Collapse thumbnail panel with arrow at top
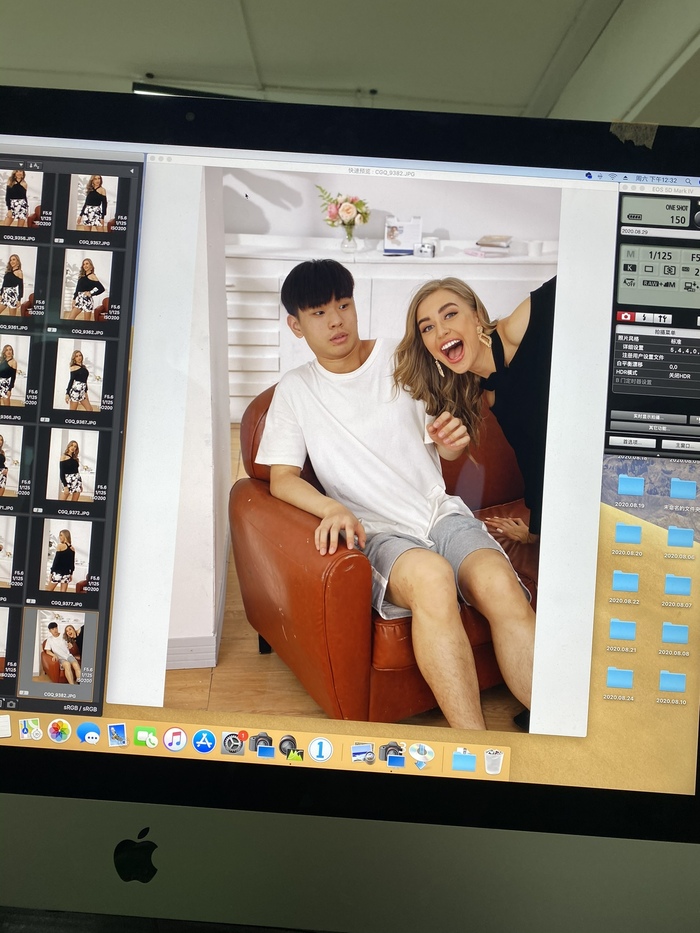Image resolution: width=700 pixels, height=933 pixels. (132, 171)
